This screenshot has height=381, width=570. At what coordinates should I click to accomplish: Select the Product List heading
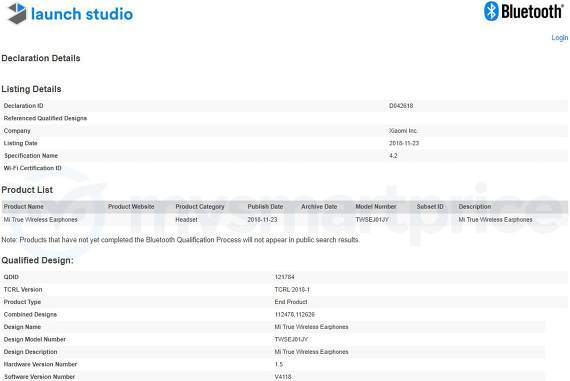point(27,190)
